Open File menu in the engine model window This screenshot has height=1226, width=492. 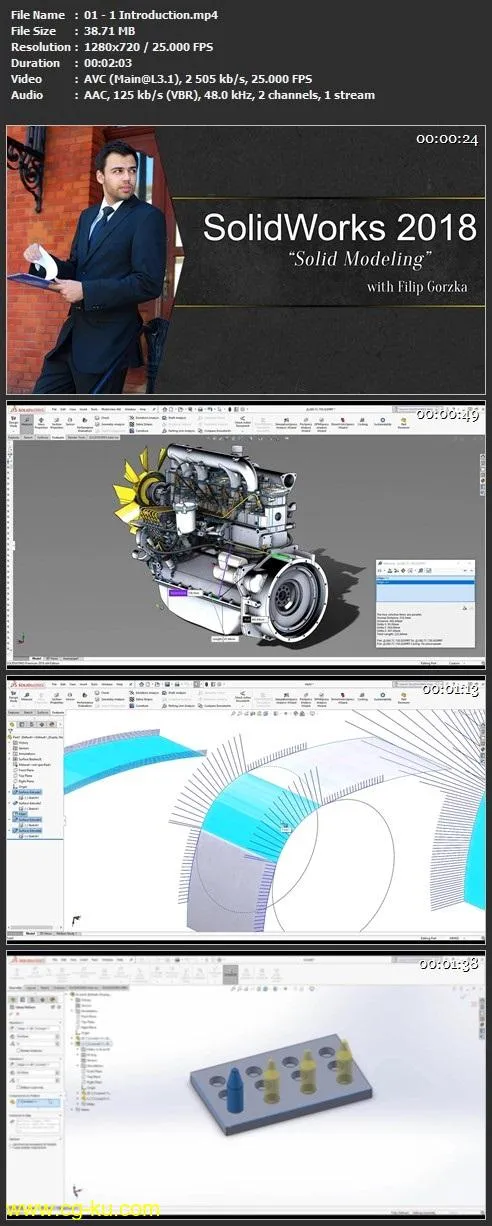(54, 409)
